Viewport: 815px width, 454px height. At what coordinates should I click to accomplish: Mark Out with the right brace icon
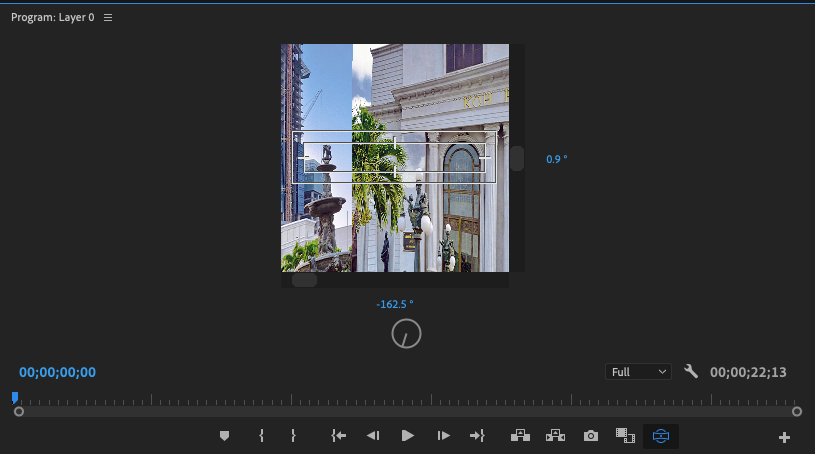tap(293, 436)
